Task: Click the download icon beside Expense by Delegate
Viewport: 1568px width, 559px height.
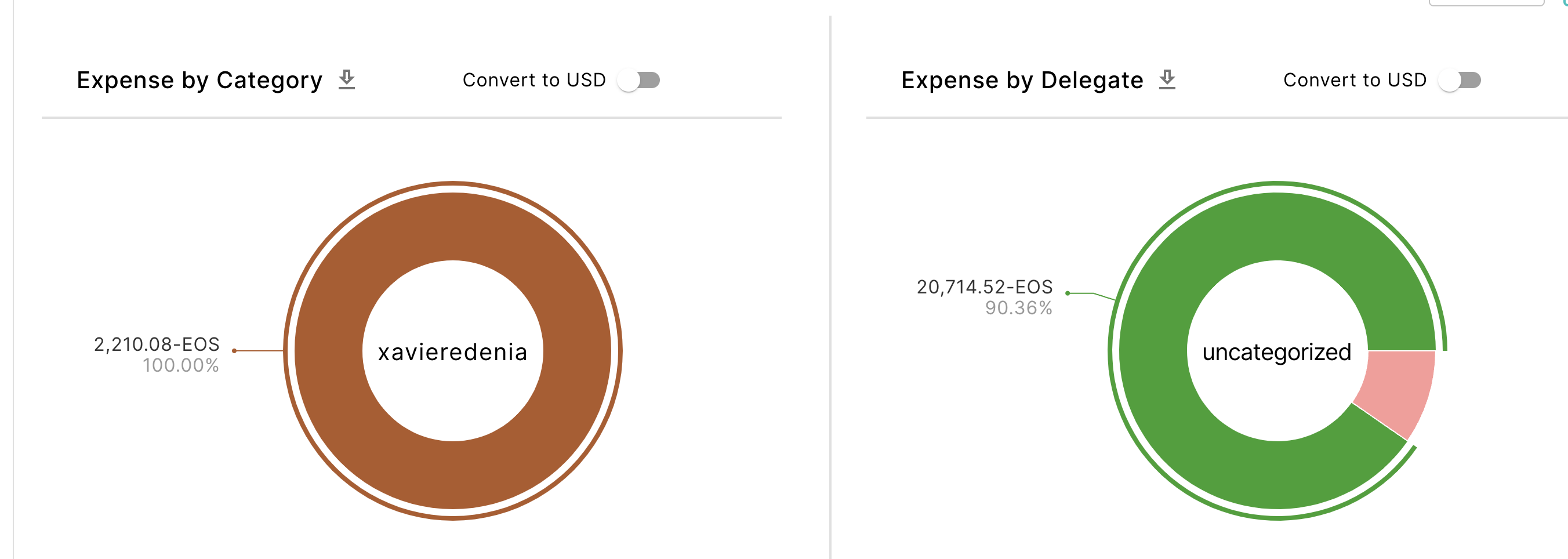Action: (1167, 78)
